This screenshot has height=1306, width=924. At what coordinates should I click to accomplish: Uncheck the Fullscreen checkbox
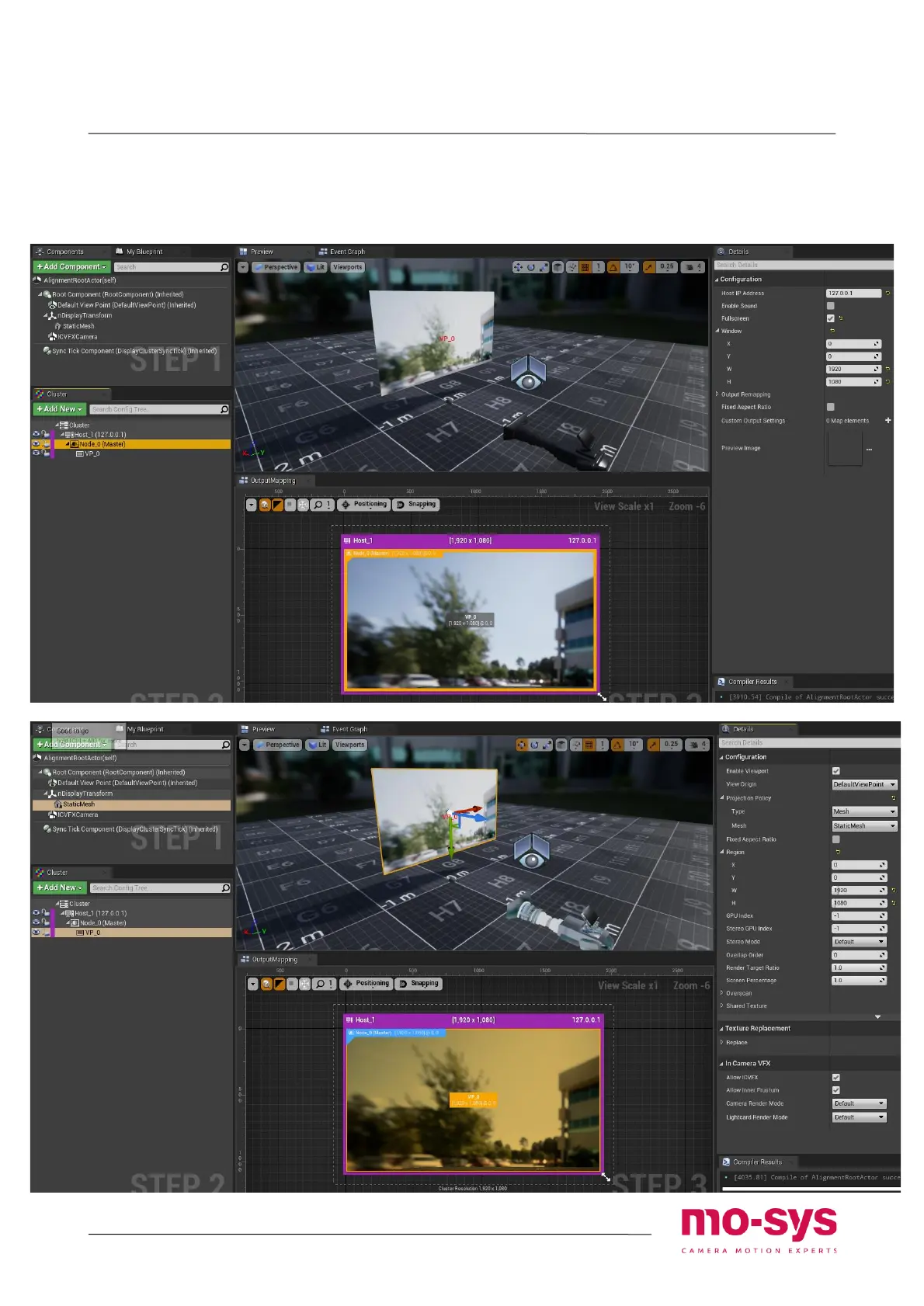[830, 318]
